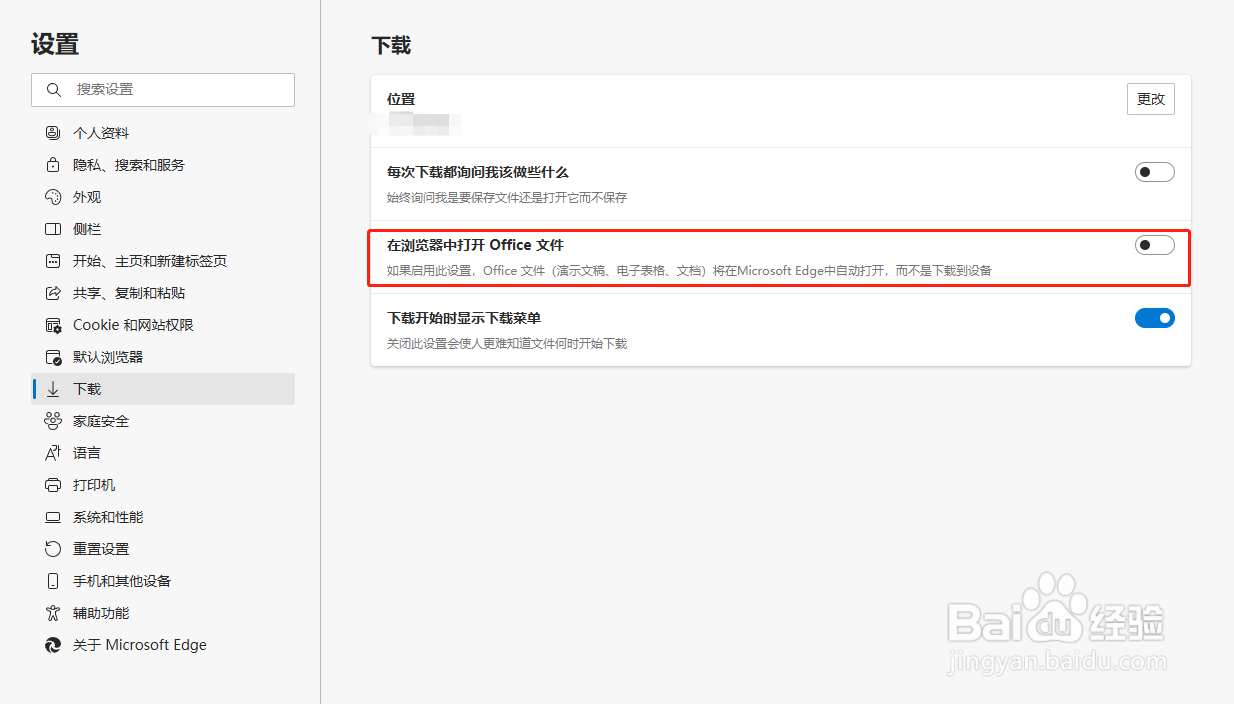
Task: Select 侧栏 in settings menu
Action: pyautogui.click(x=163, y=229)
